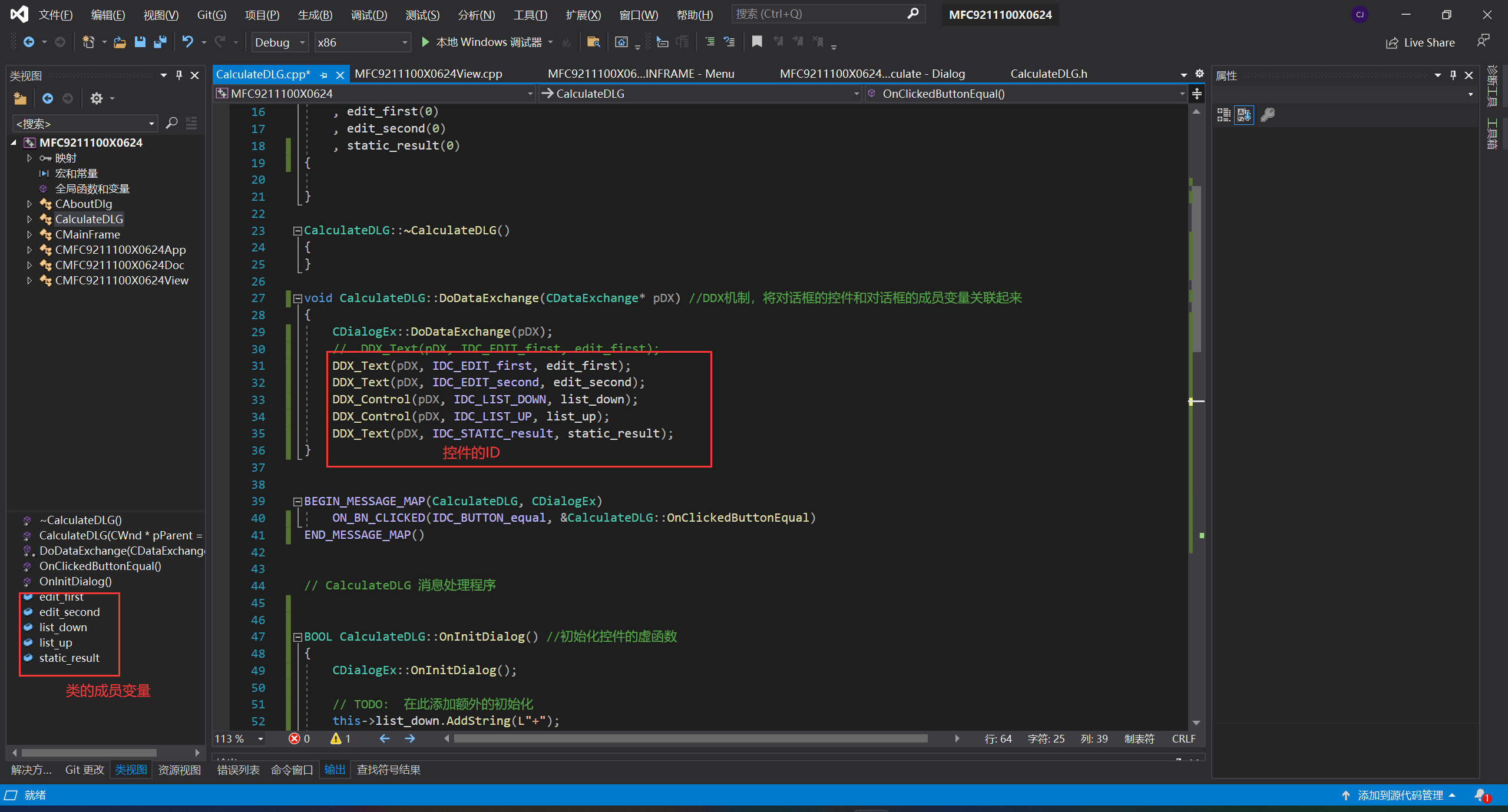Click the Save All toolbar icon

click(160, 42)
